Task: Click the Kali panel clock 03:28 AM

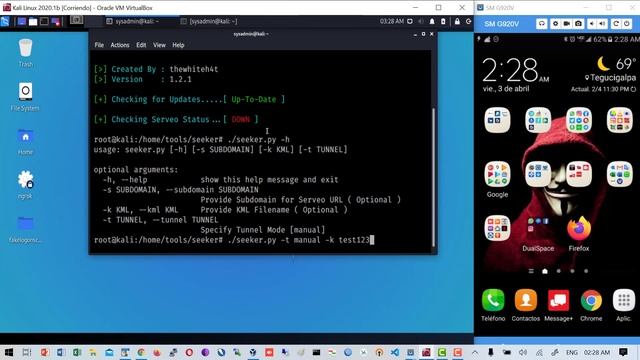Action: click(391, 21)
